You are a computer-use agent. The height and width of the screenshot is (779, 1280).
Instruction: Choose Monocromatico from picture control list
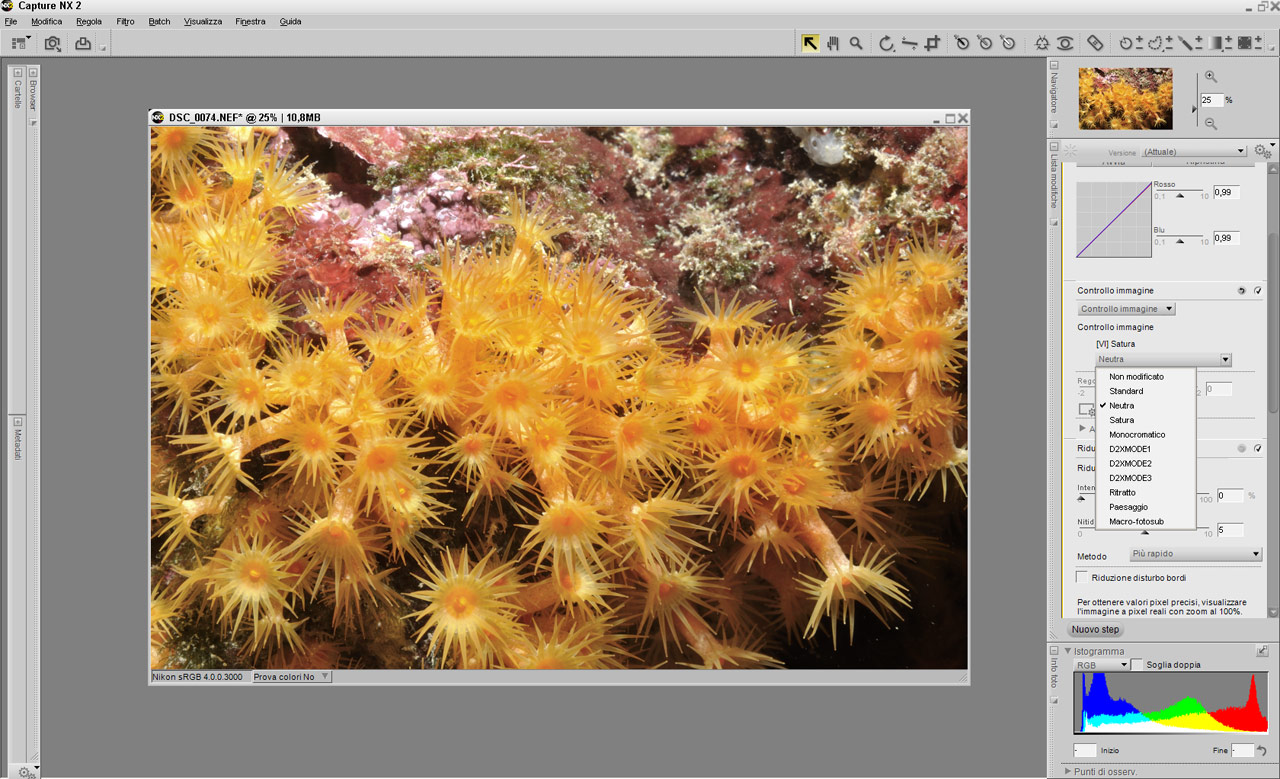[1146, 435]
